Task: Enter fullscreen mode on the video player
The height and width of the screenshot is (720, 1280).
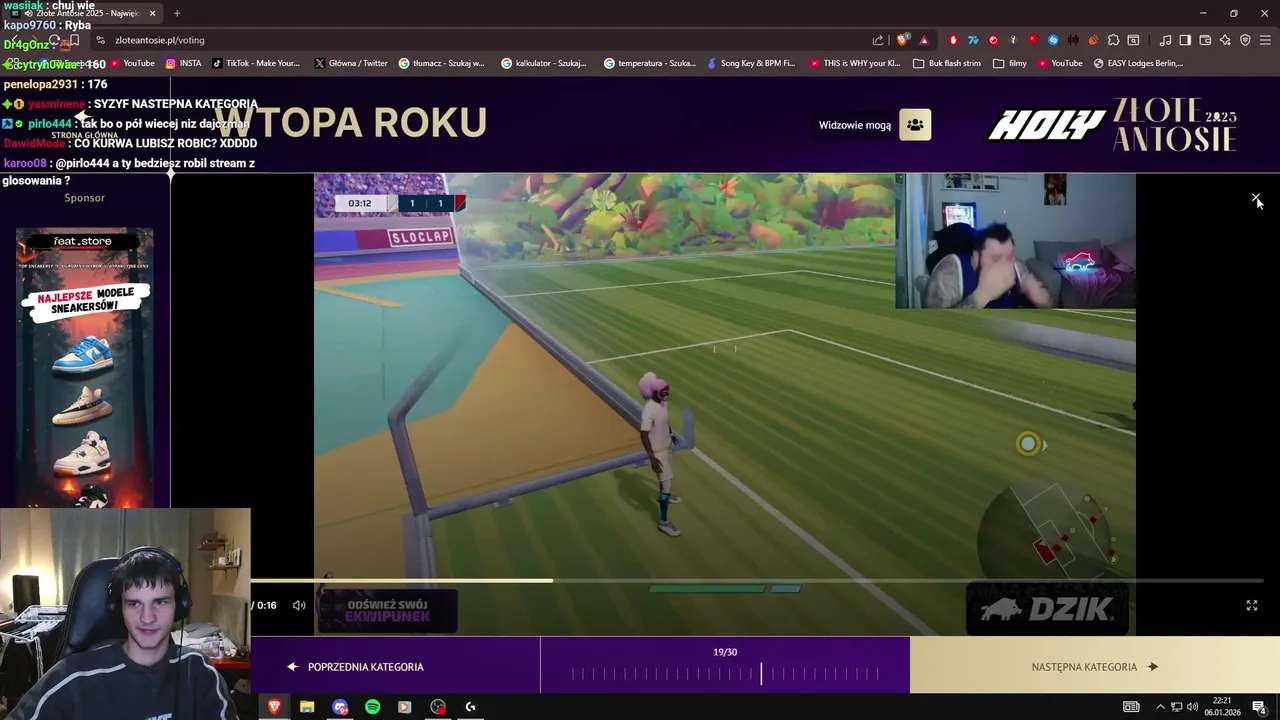Action: (x=1251, y=605)
